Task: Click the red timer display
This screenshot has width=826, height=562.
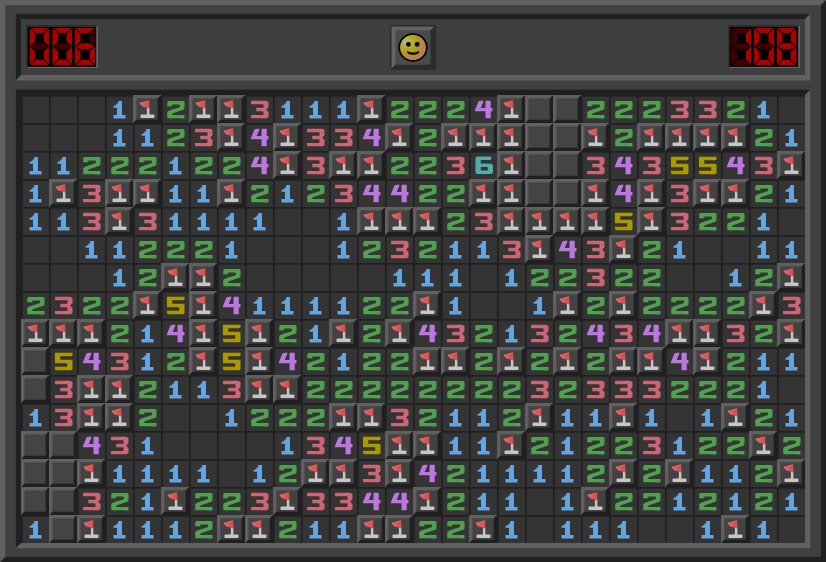Action: pos(763,47)
